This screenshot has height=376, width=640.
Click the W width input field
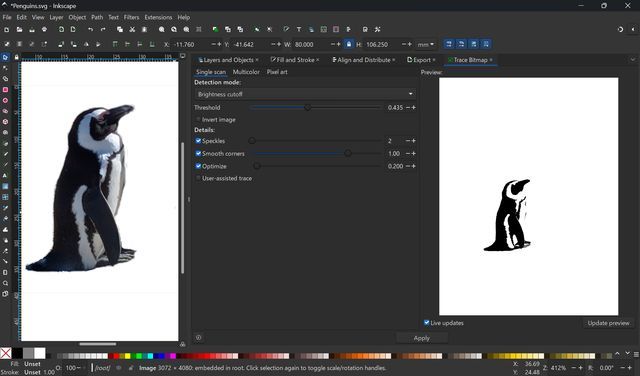tap(311, 44)
